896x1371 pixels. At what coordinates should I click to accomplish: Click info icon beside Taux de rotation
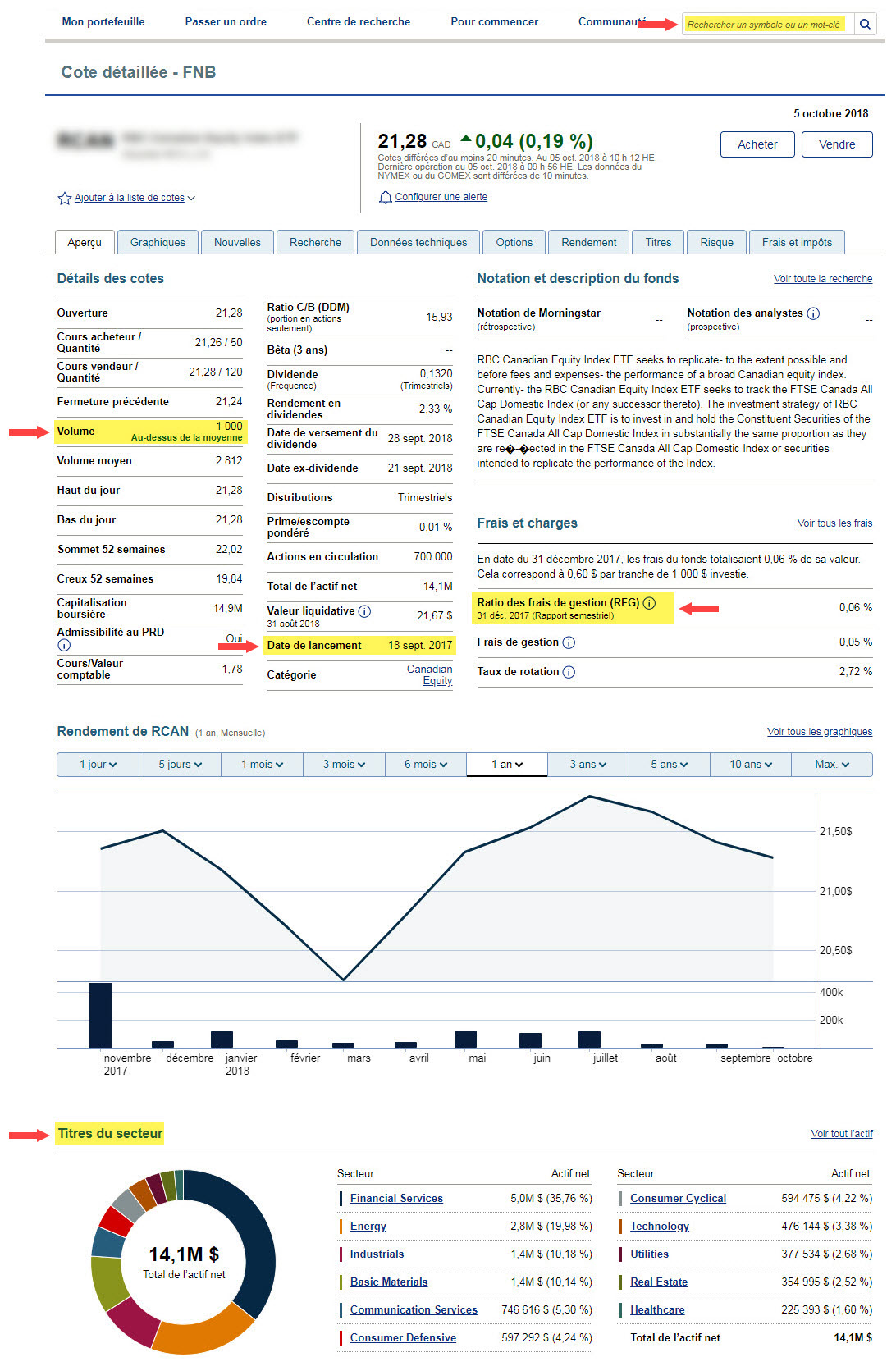click(x=569, y=672)
